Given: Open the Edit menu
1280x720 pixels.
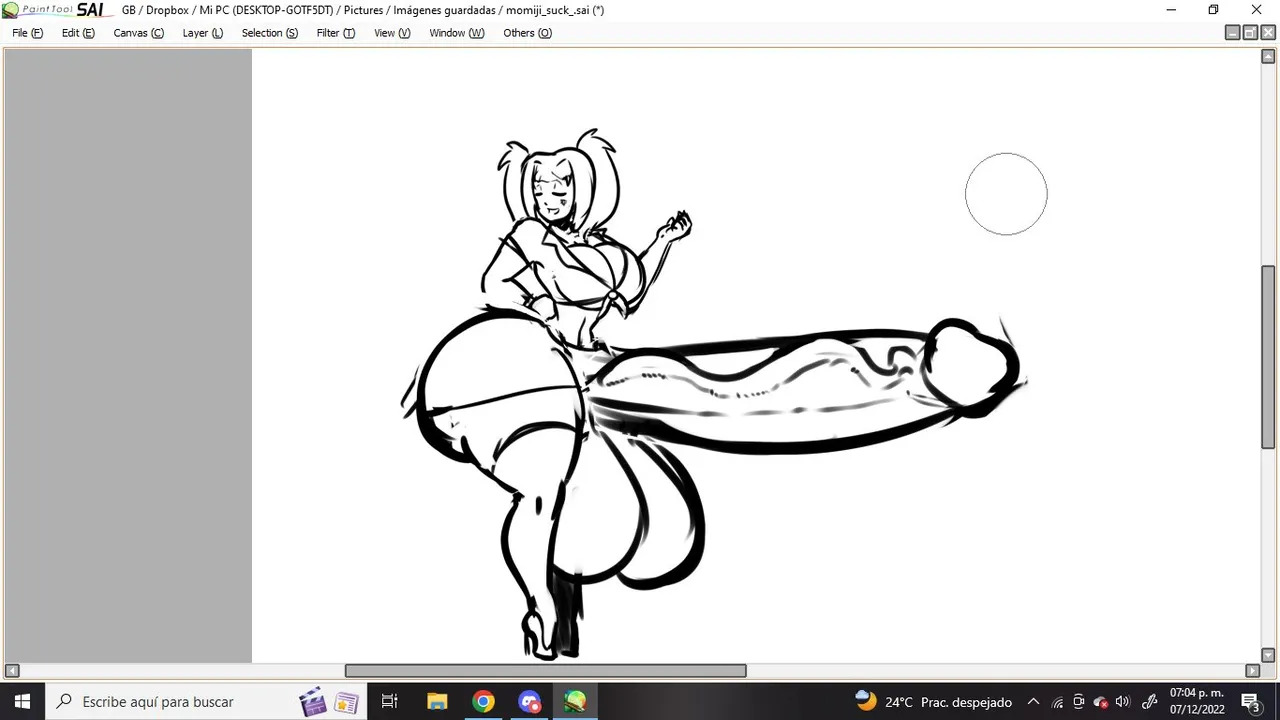Looking at the screenshot, I should tap(78, 33).
